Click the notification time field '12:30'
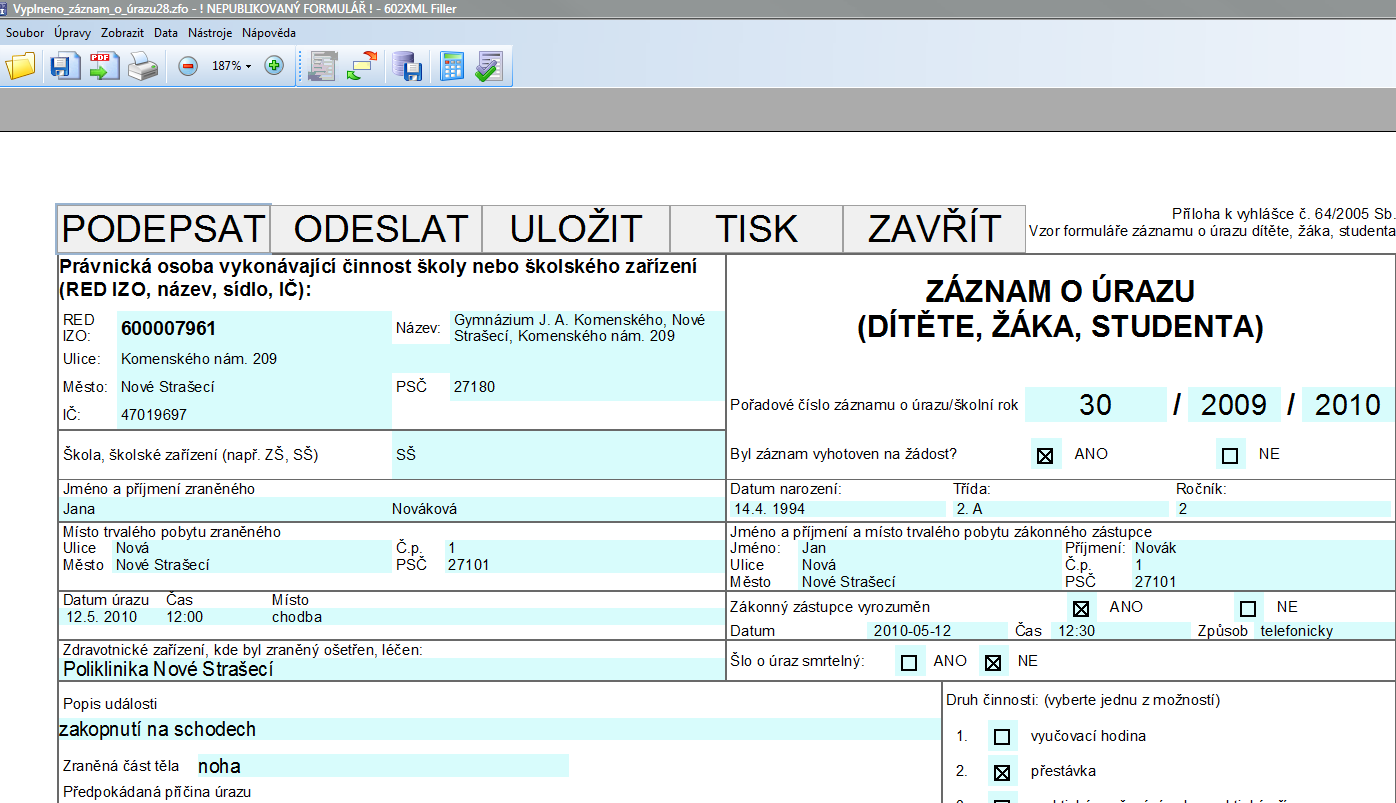 1122,631
